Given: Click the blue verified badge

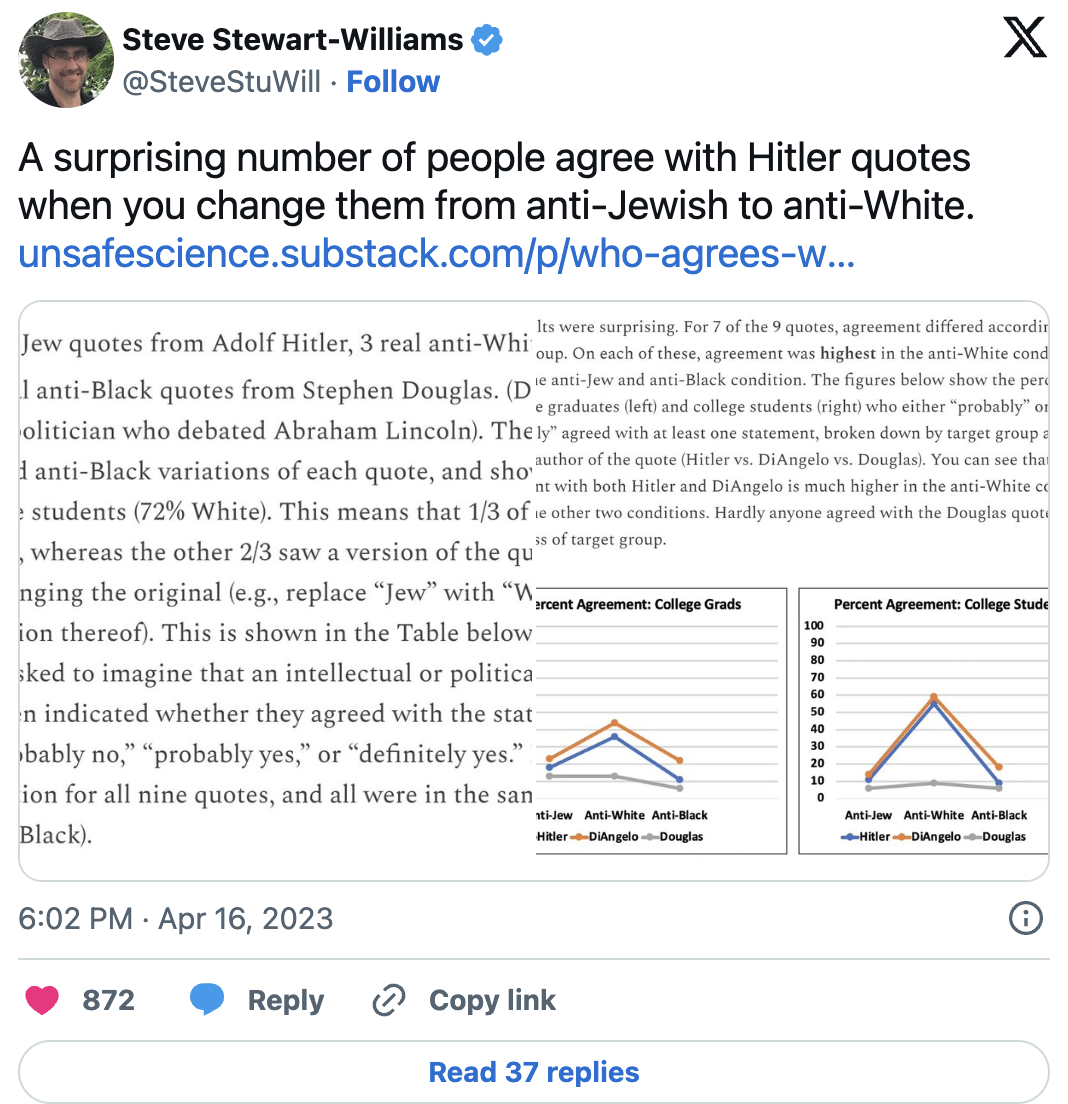Looking at the screenshot, I should pos(487,40).
